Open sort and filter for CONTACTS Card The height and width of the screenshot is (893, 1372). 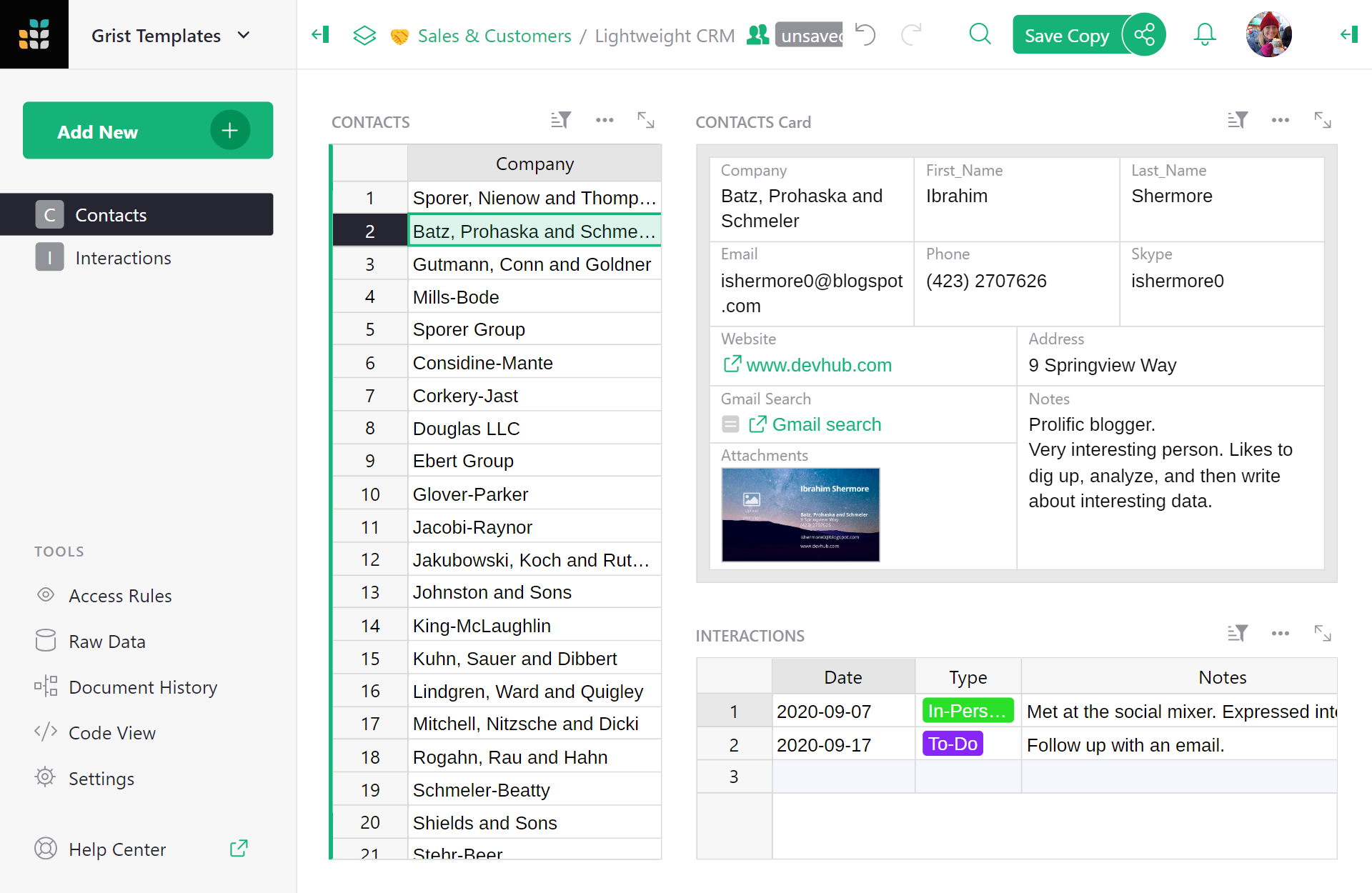click(1238, 120)
